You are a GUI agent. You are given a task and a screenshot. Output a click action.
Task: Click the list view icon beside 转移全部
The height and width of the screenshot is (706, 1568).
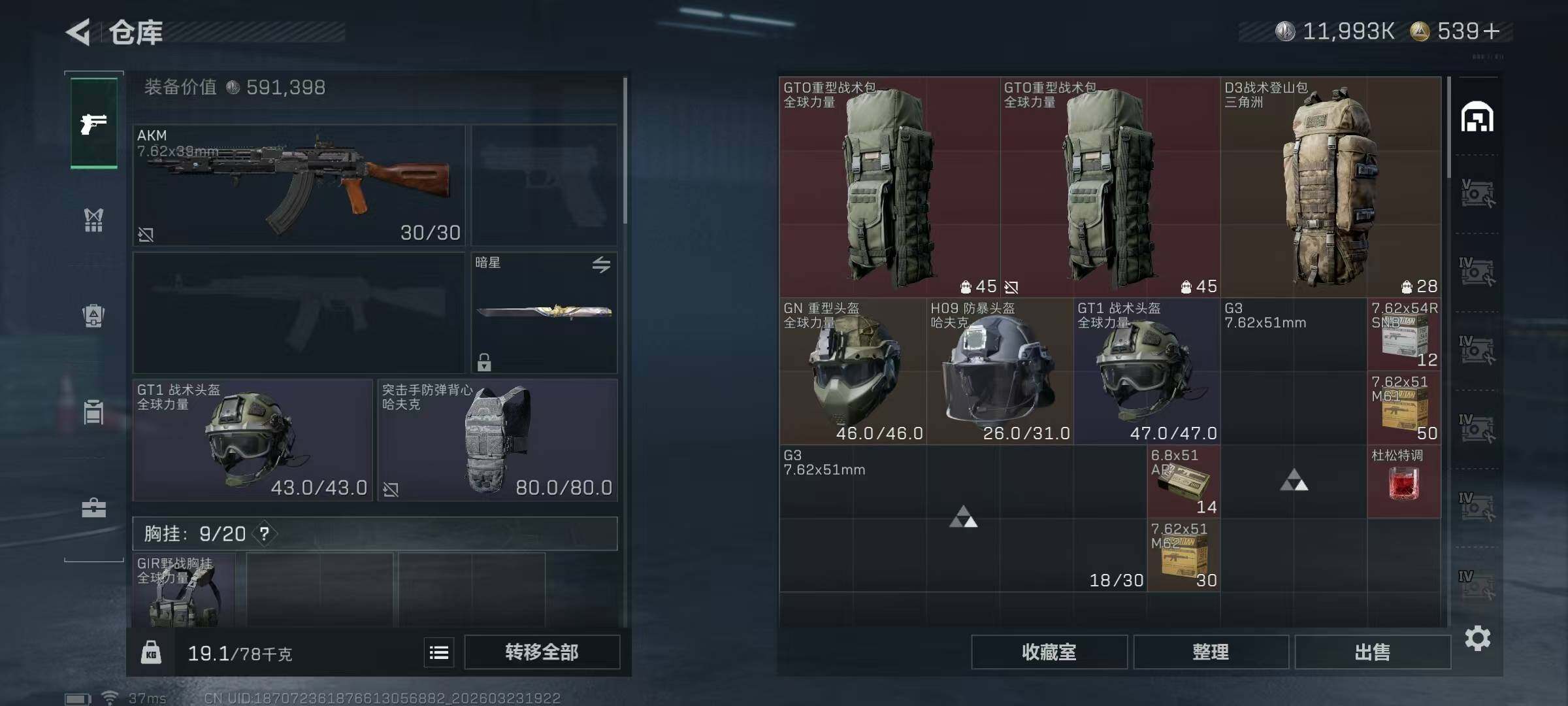[439, 652]
